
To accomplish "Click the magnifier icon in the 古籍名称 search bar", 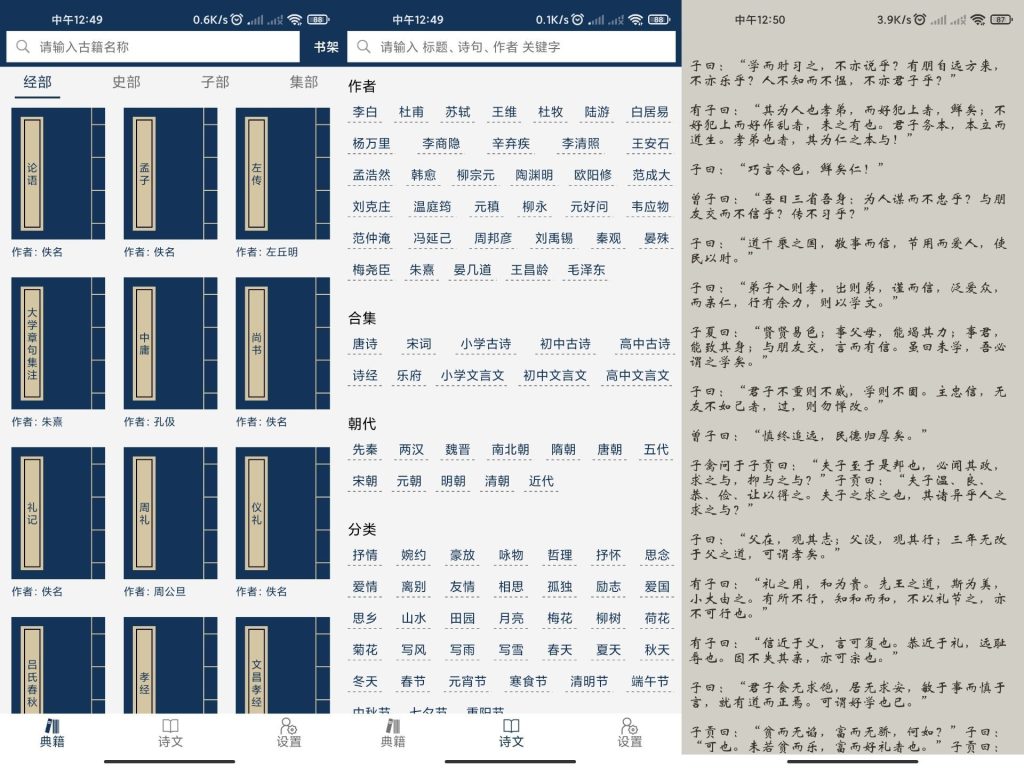I will [22, 47].
